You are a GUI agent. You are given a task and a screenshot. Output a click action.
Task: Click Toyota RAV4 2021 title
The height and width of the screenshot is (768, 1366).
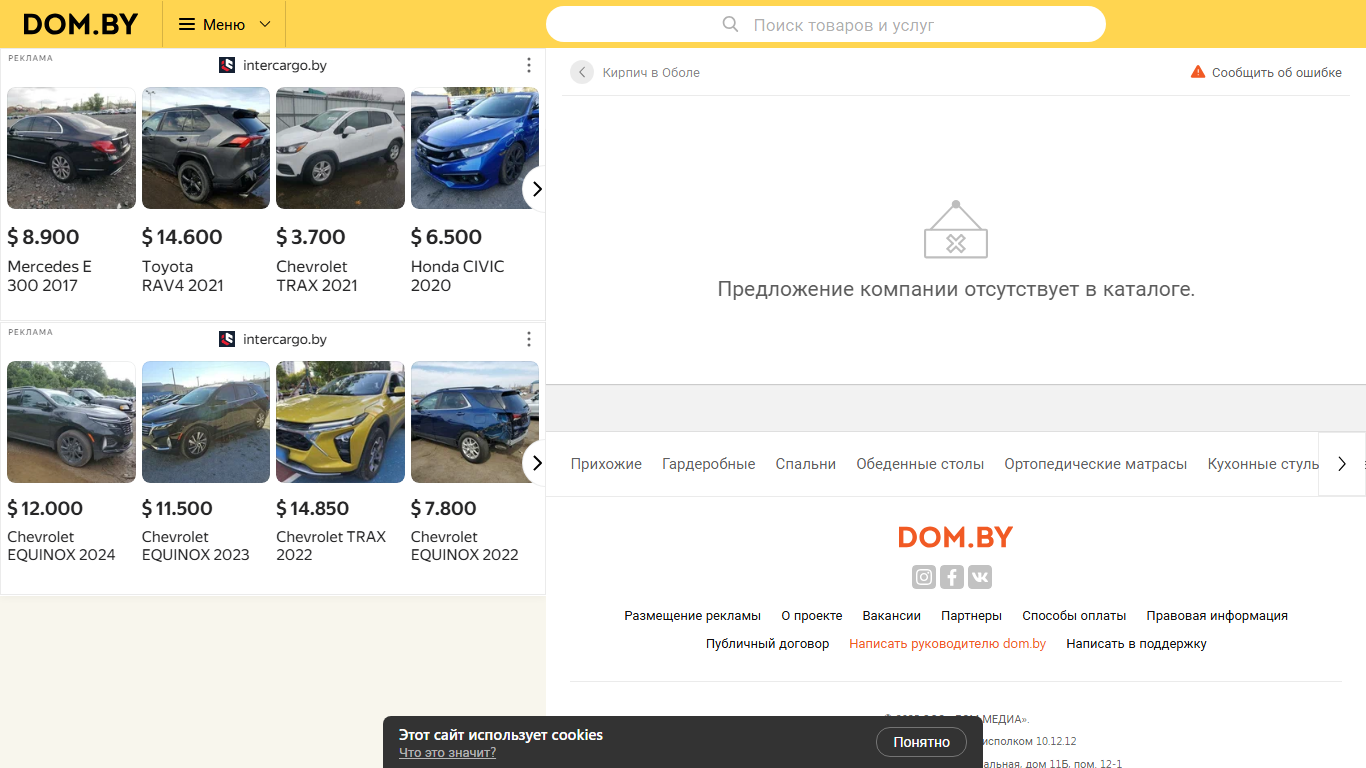183,276
